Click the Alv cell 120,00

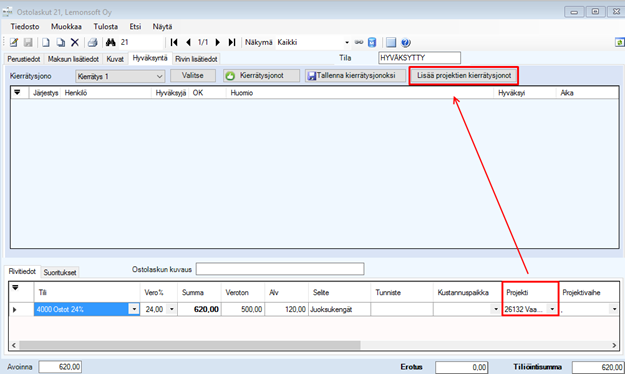coord(287,309)
